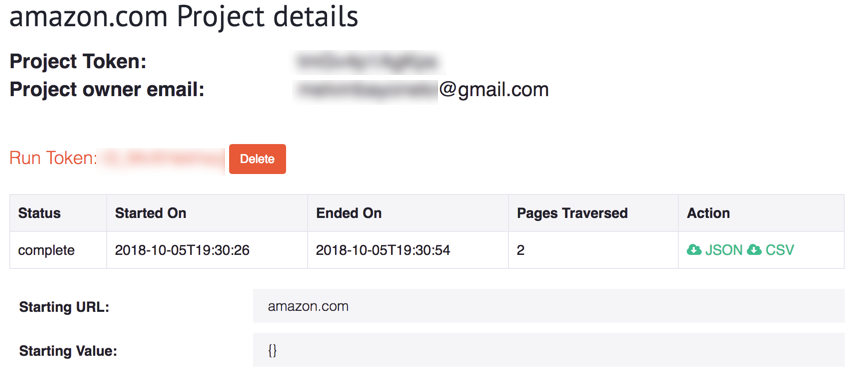This screenshot has height=380, width=860.
Task: Select the Action column header
Action: tap(708, 213)
